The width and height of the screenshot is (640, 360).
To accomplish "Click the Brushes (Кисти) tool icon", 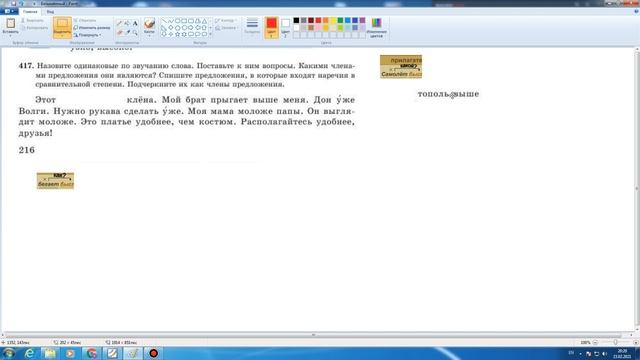I will tap(149, 23).
